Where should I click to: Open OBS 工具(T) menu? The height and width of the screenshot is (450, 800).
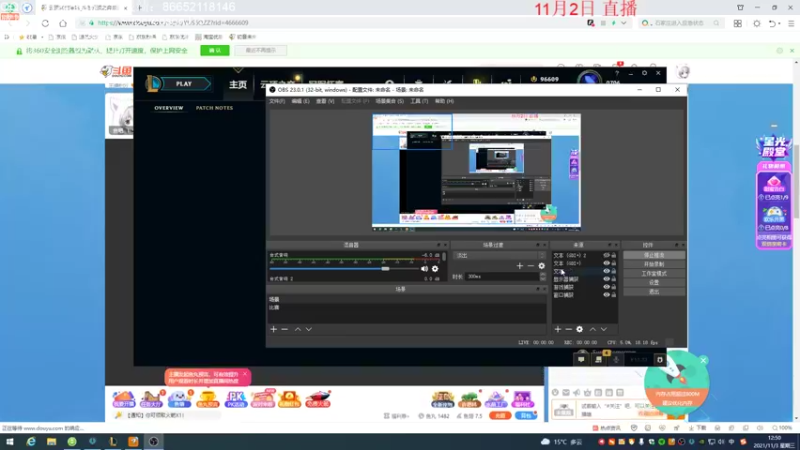[x=419, y=101]
